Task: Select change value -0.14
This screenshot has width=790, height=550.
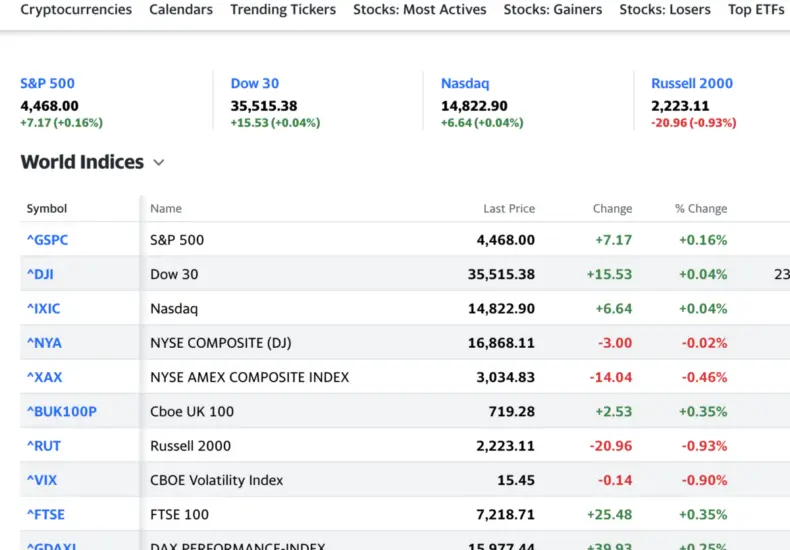Action: pos(615,480)
